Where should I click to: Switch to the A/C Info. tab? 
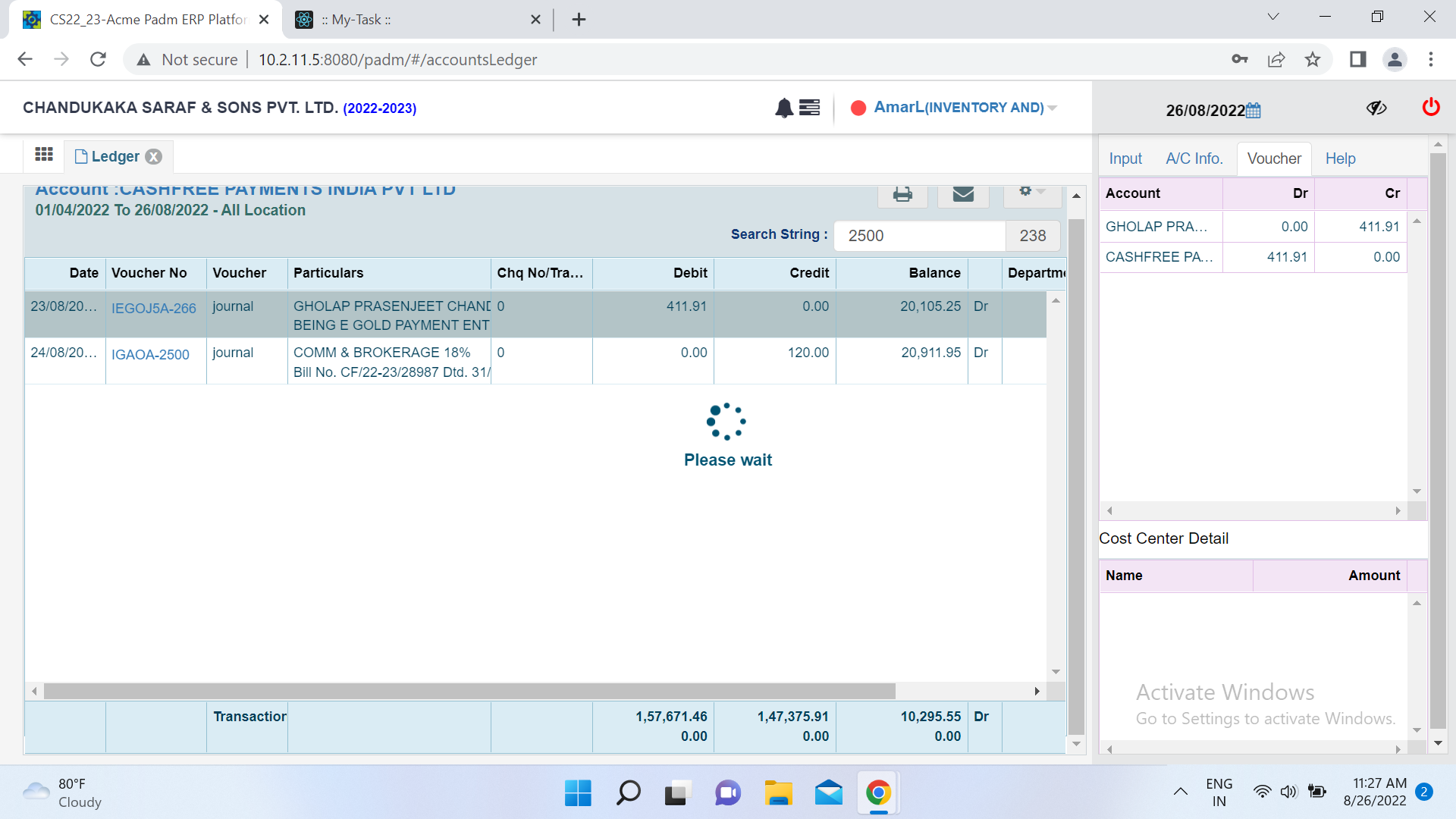coord(1194,158)
